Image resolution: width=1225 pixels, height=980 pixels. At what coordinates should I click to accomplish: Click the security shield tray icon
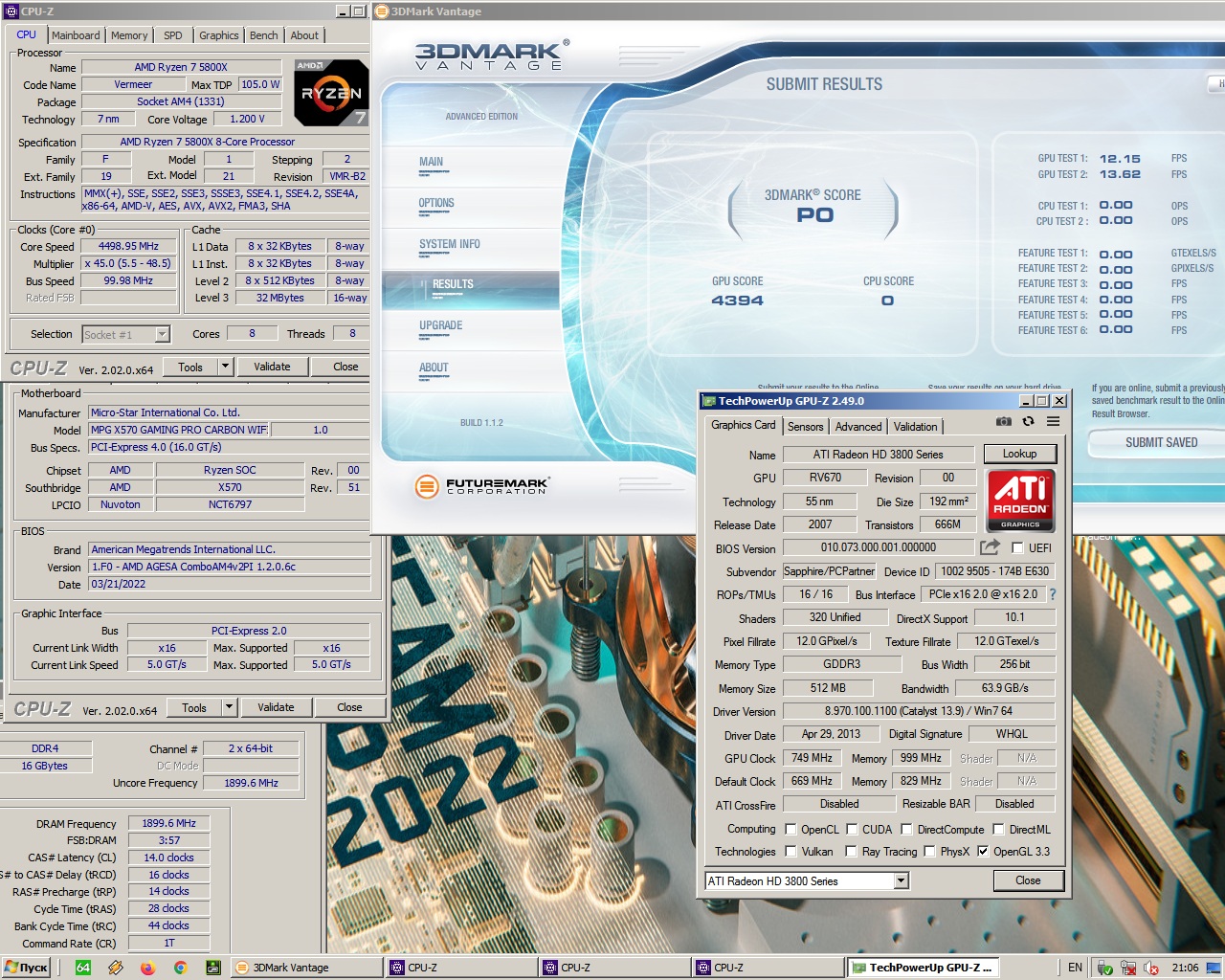tap(1105, 968)
